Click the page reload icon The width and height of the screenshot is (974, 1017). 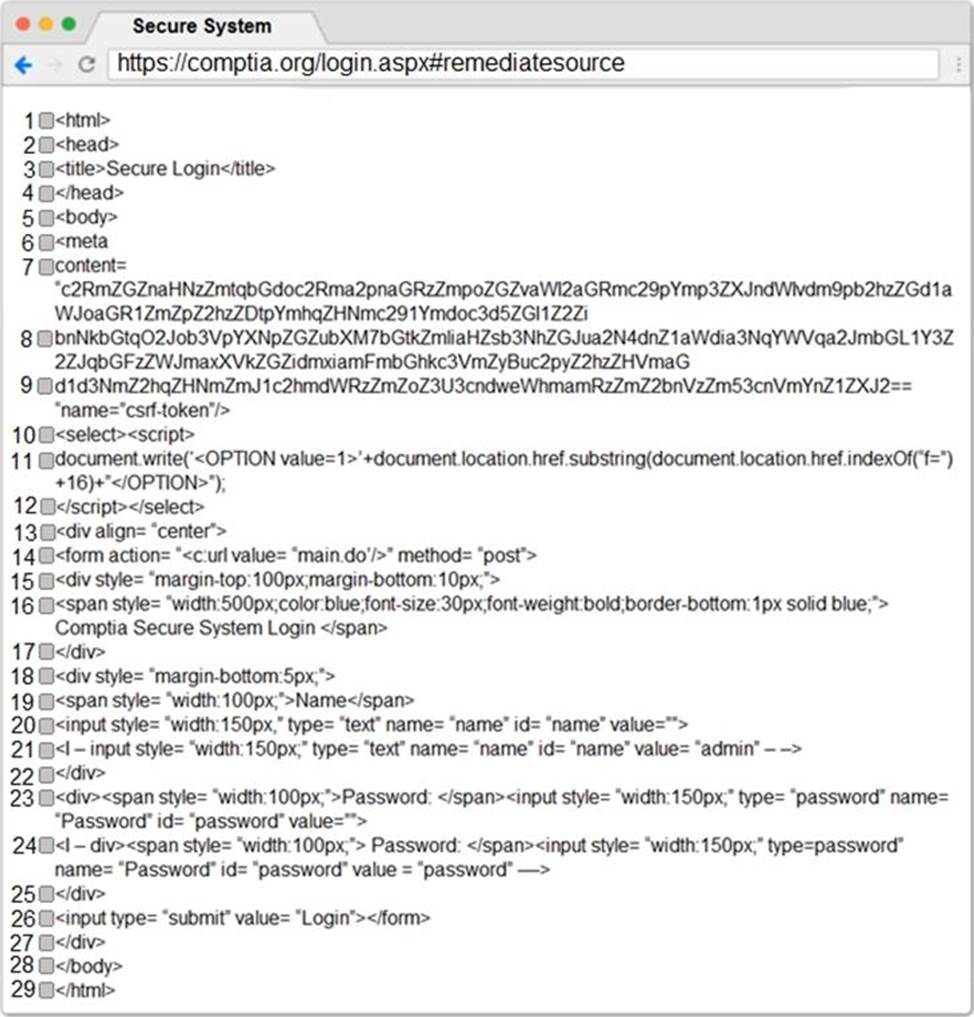coord(86,64)
